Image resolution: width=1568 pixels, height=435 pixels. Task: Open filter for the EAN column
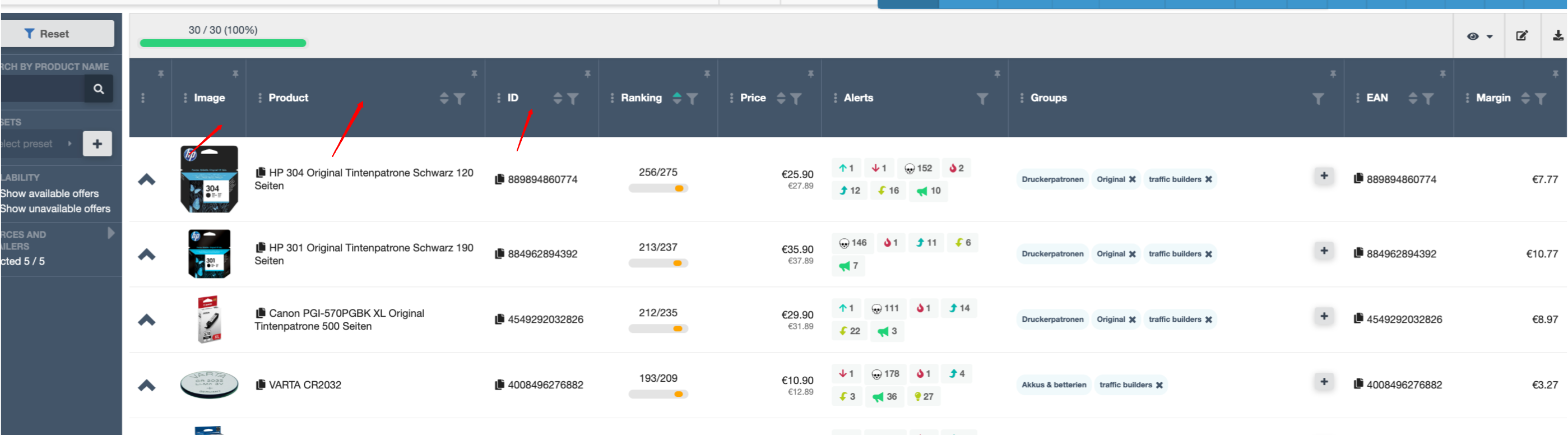coord(1428,99)
